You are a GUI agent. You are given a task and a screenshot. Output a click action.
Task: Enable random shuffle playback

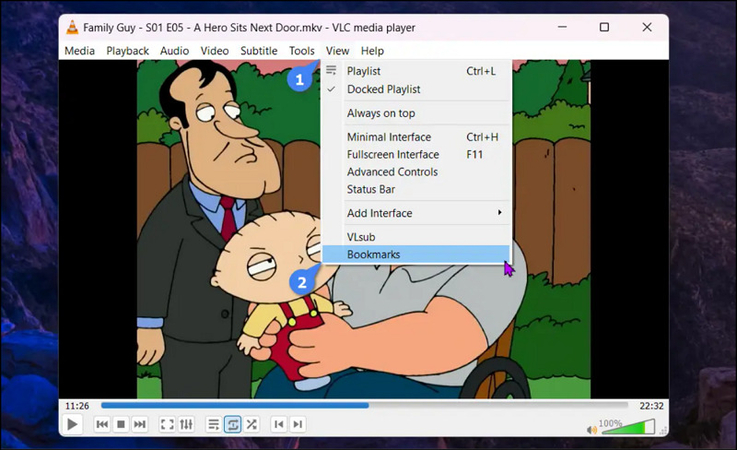pos(251,425)
